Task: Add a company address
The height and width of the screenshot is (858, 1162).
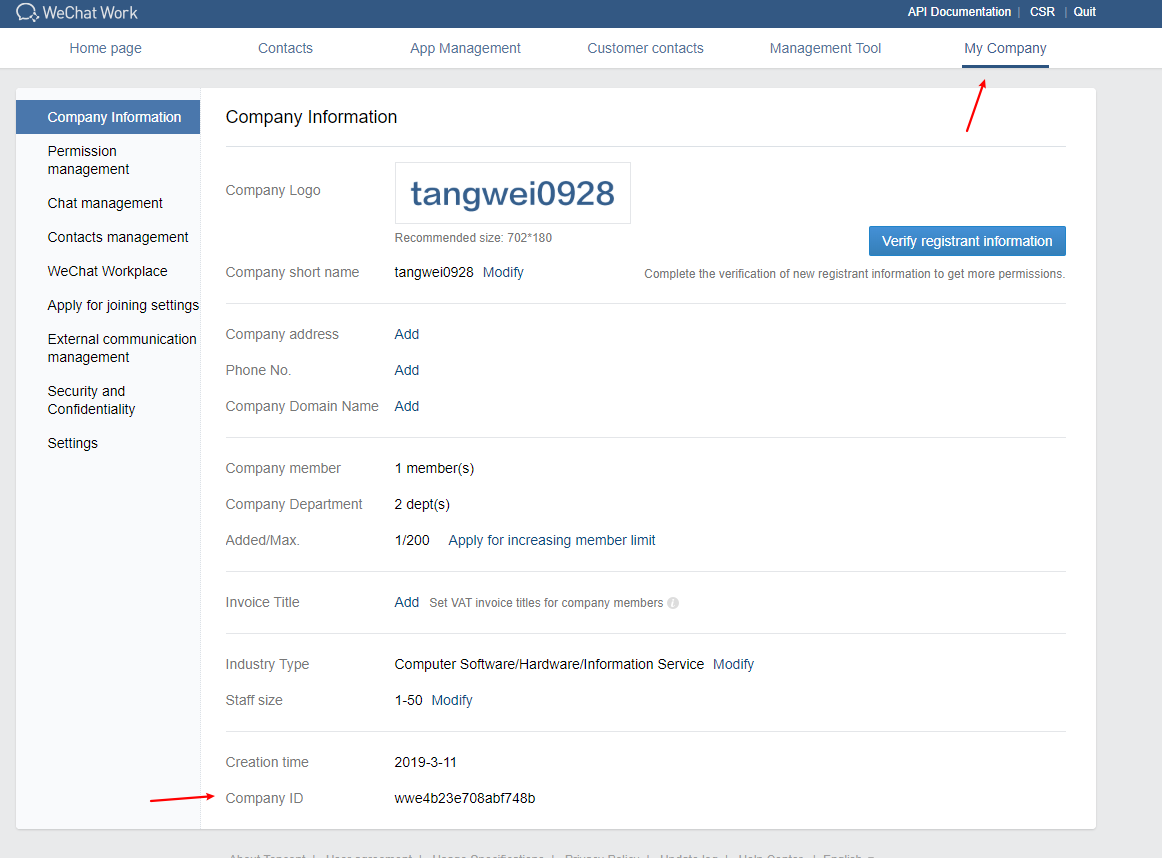Action: [x=407, y=334]
